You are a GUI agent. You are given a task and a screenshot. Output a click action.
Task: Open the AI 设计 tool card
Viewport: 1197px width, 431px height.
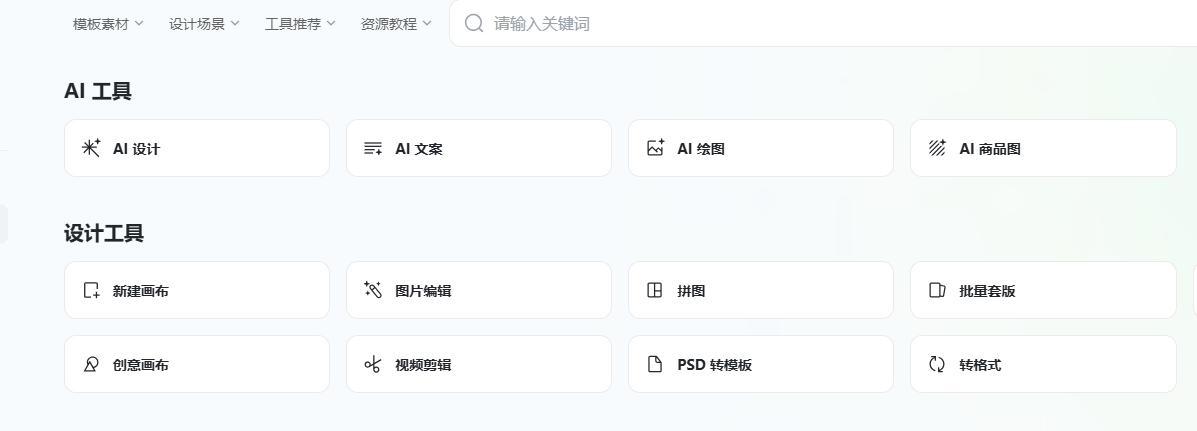197,148
